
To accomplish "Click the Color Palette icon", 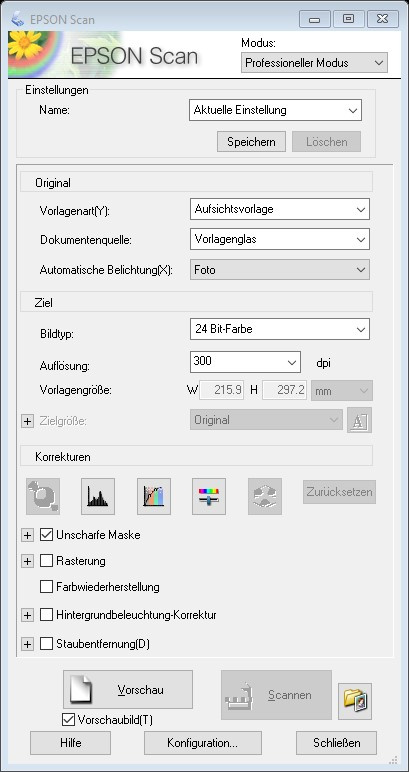I will tap(265, 496).
